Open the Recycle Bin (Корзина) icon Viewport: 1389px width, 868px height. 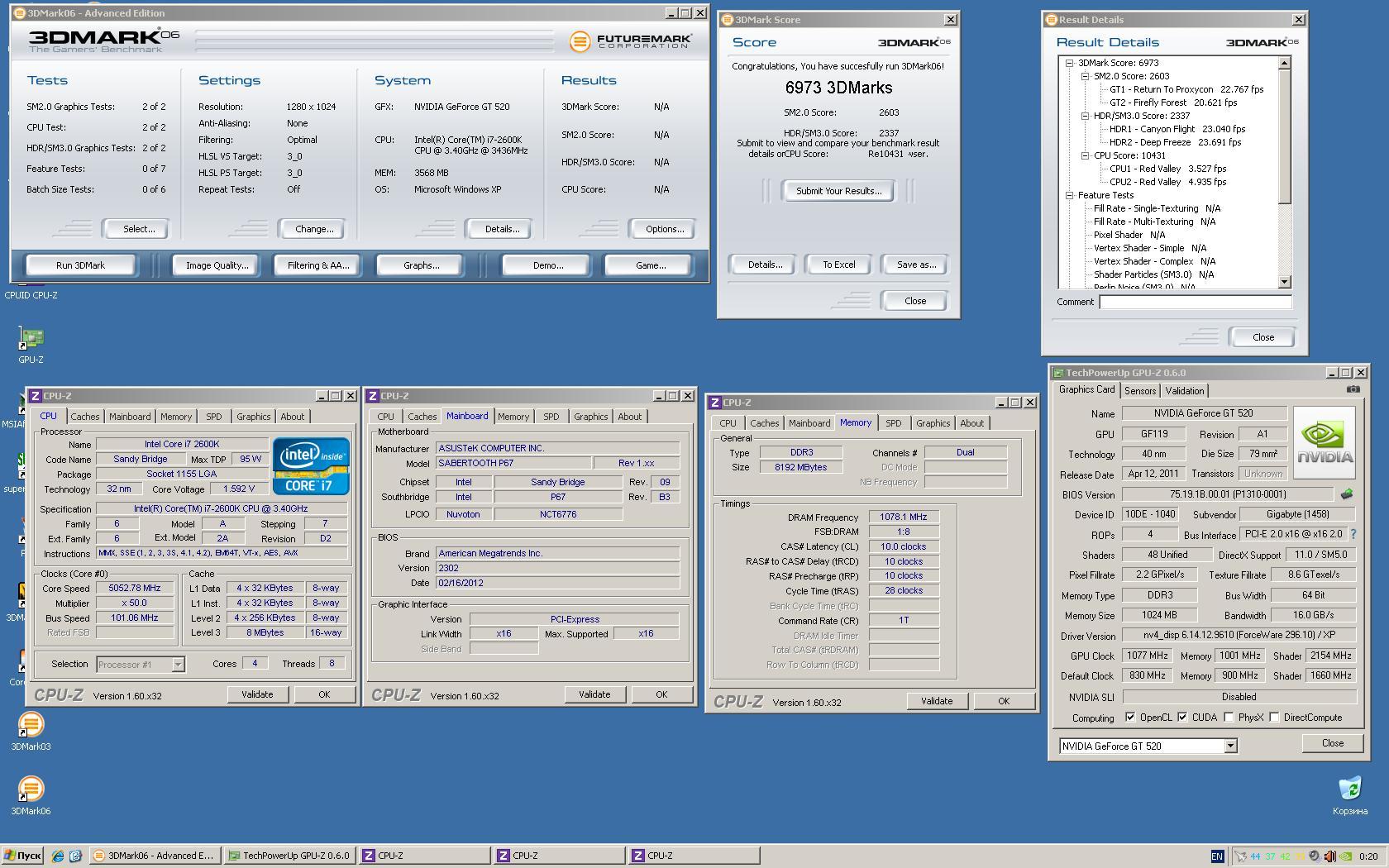(x=1349, y=796)
